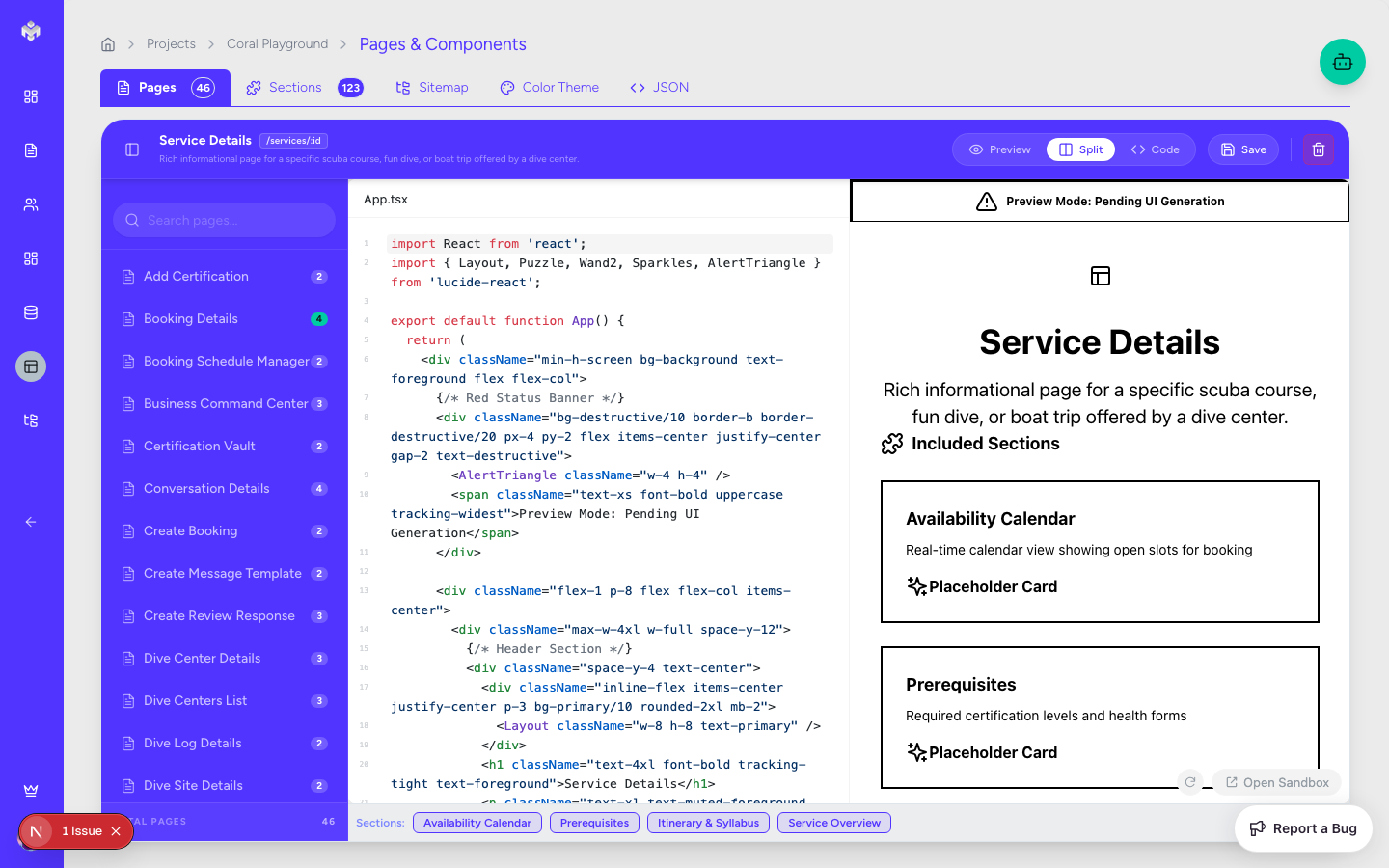Select the Availability Calendar section chip

(477, 823)
